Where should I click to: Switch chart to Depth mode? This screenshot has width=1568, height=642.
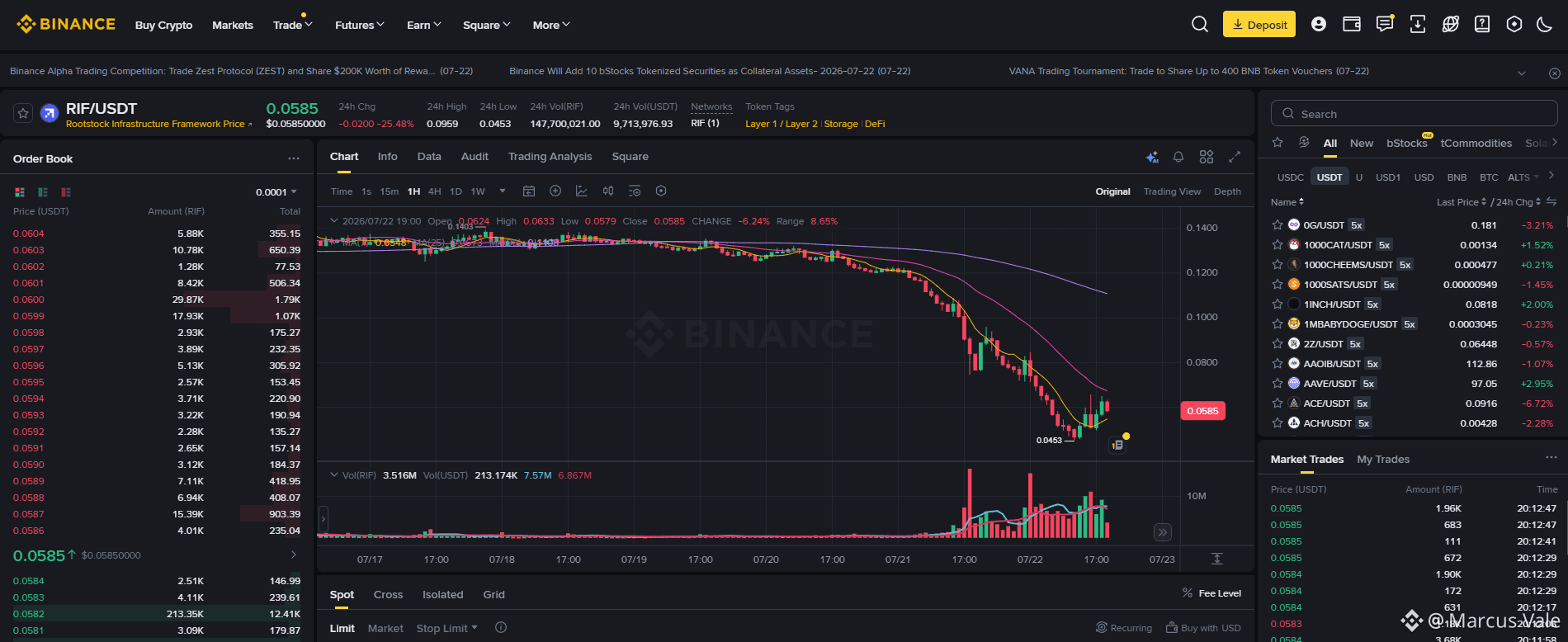point(1227,191)
